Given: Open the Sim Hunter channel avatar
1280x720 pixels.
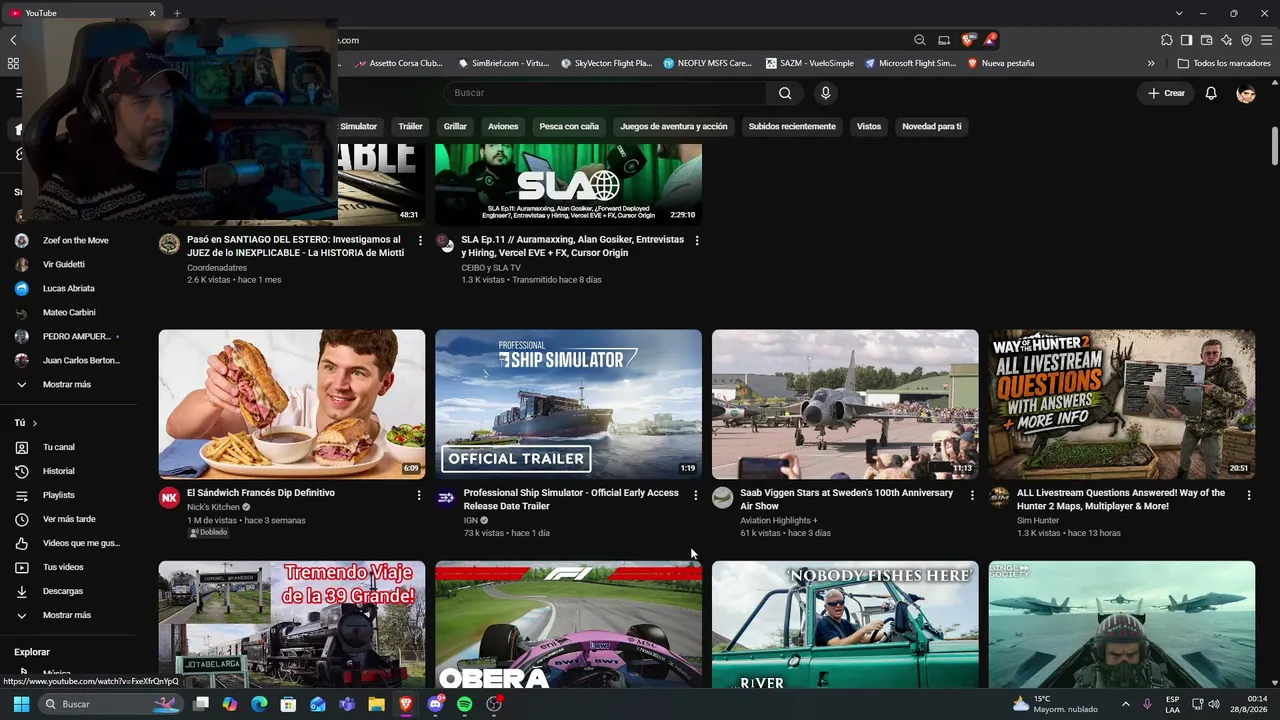Looking at the screenshot, I should point(999,498).
